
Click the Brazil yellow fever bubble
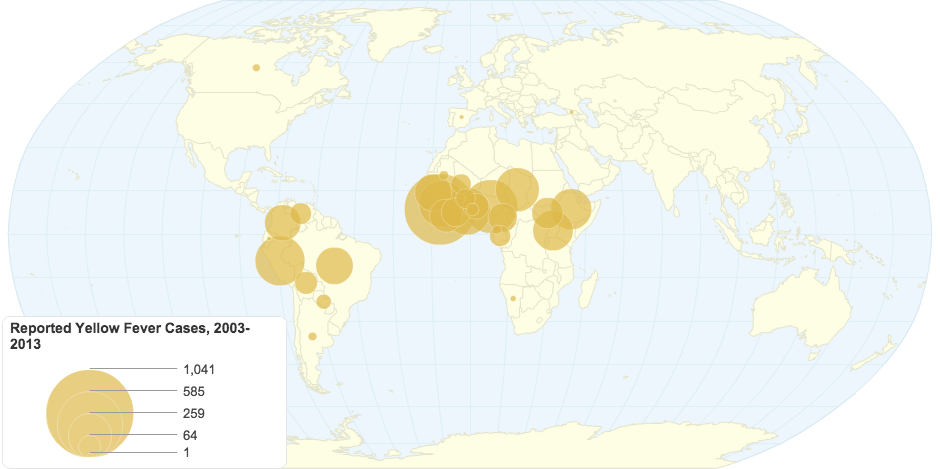tap(334, 265)
